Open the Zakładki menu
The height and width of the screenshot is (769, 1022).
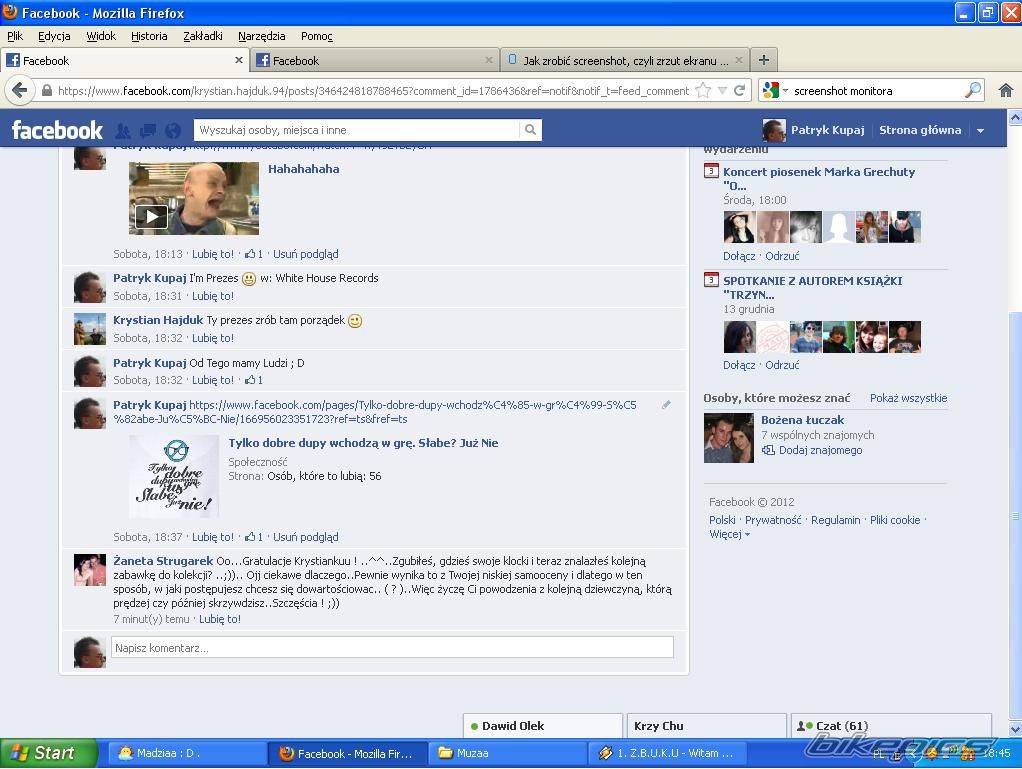[x=203, y=36]
